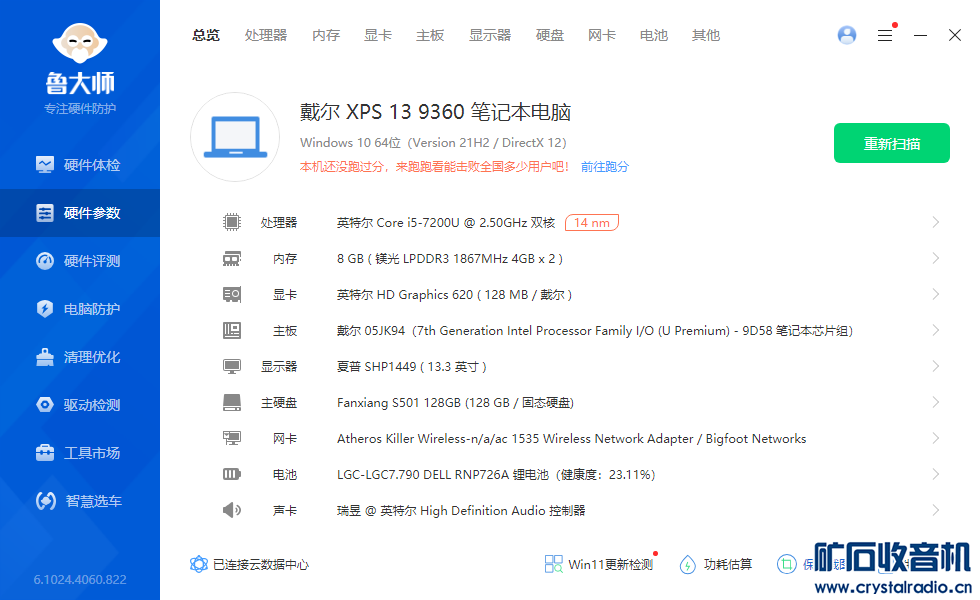Switch to the 硬盘 tab
This screenshot has height=600, width=980.
click(550, 35)
